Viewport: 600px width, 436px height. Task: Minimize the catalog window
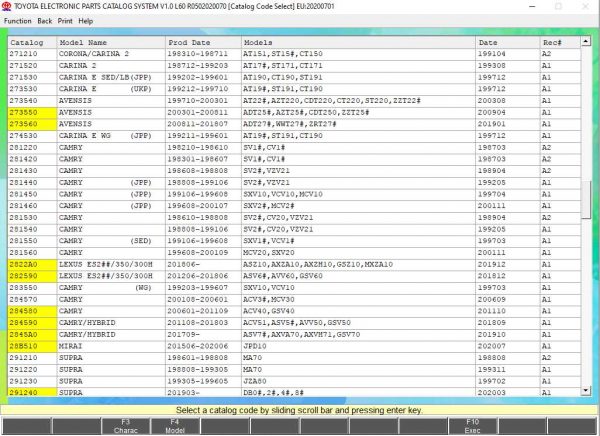point(532,7)
